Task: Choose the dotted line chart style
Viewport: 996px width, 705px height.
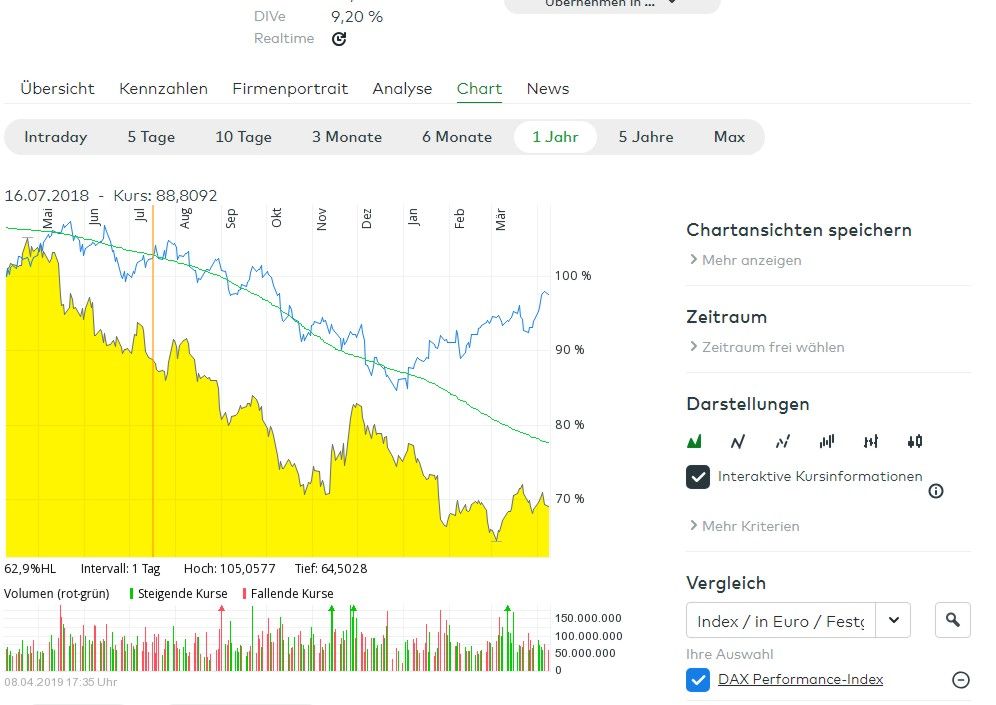Action: click(782, 440)
